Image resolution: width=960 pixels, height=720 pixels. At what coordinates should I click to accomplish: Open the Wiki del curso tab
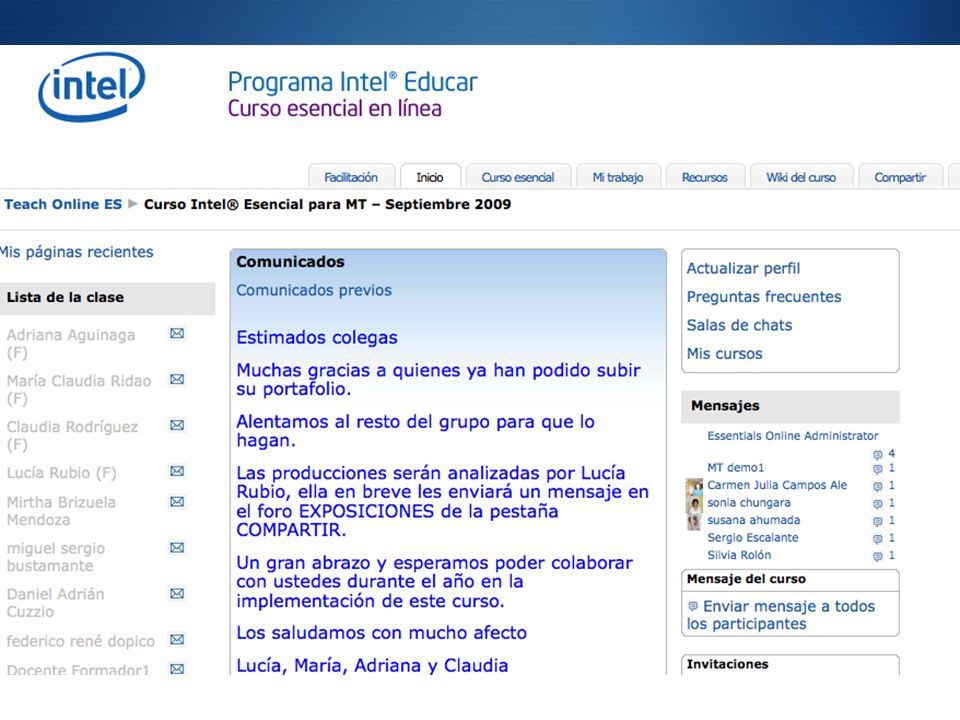[801, 177]
